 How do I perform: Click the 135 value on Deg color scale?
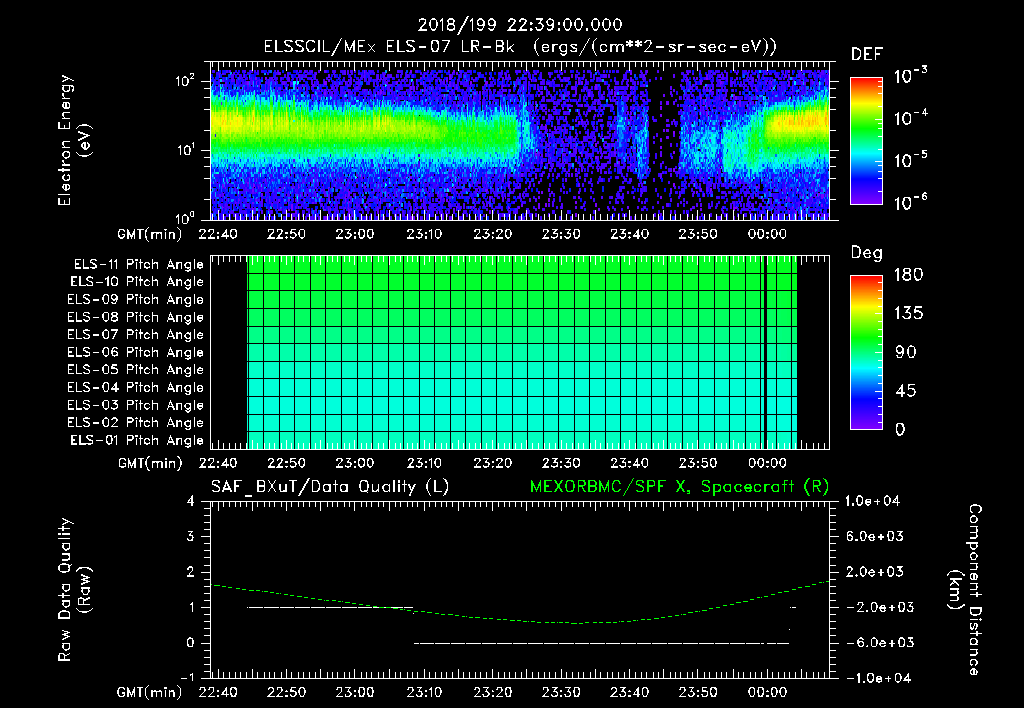(x=908, y=314)
